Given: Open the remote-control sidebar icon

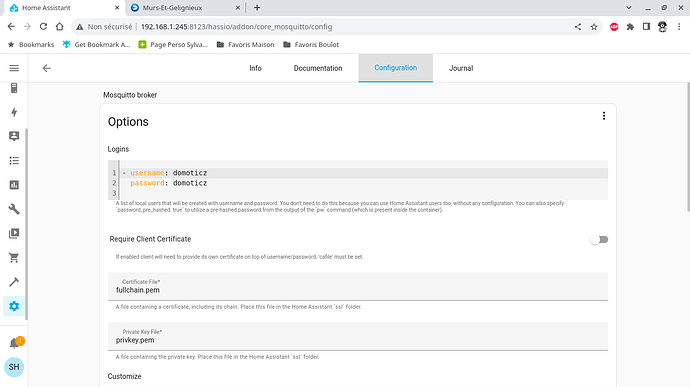Looking at the screenshot, I should click(x=14, y=88).
